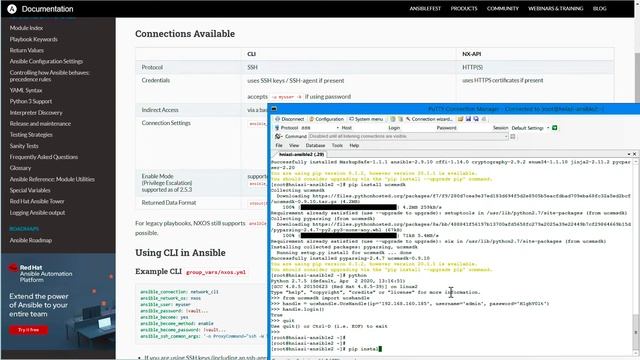The image size is (640, 360).
Task: Open the Database menu
Action: point(315,145)
